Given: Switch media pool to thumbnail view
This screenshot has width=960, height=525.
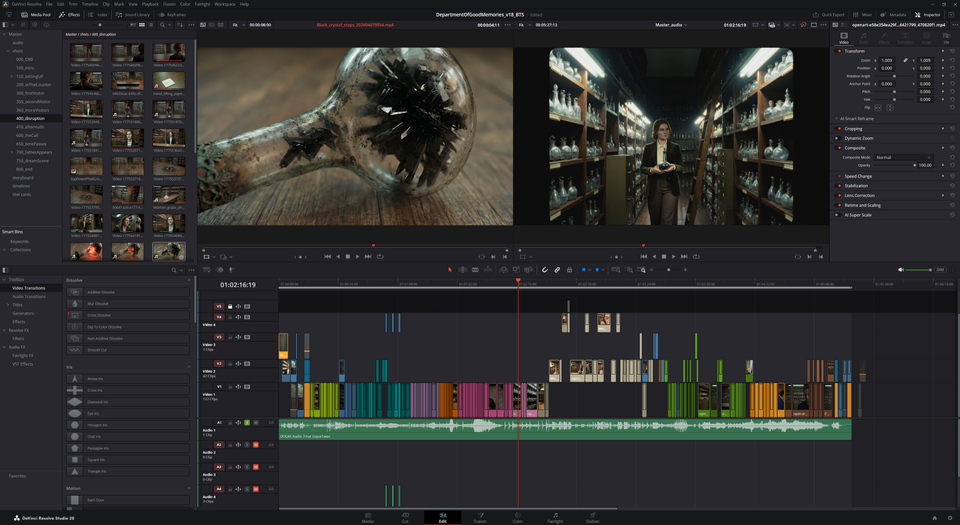Looking at the screenshot, I should click(x=142, y=25).
